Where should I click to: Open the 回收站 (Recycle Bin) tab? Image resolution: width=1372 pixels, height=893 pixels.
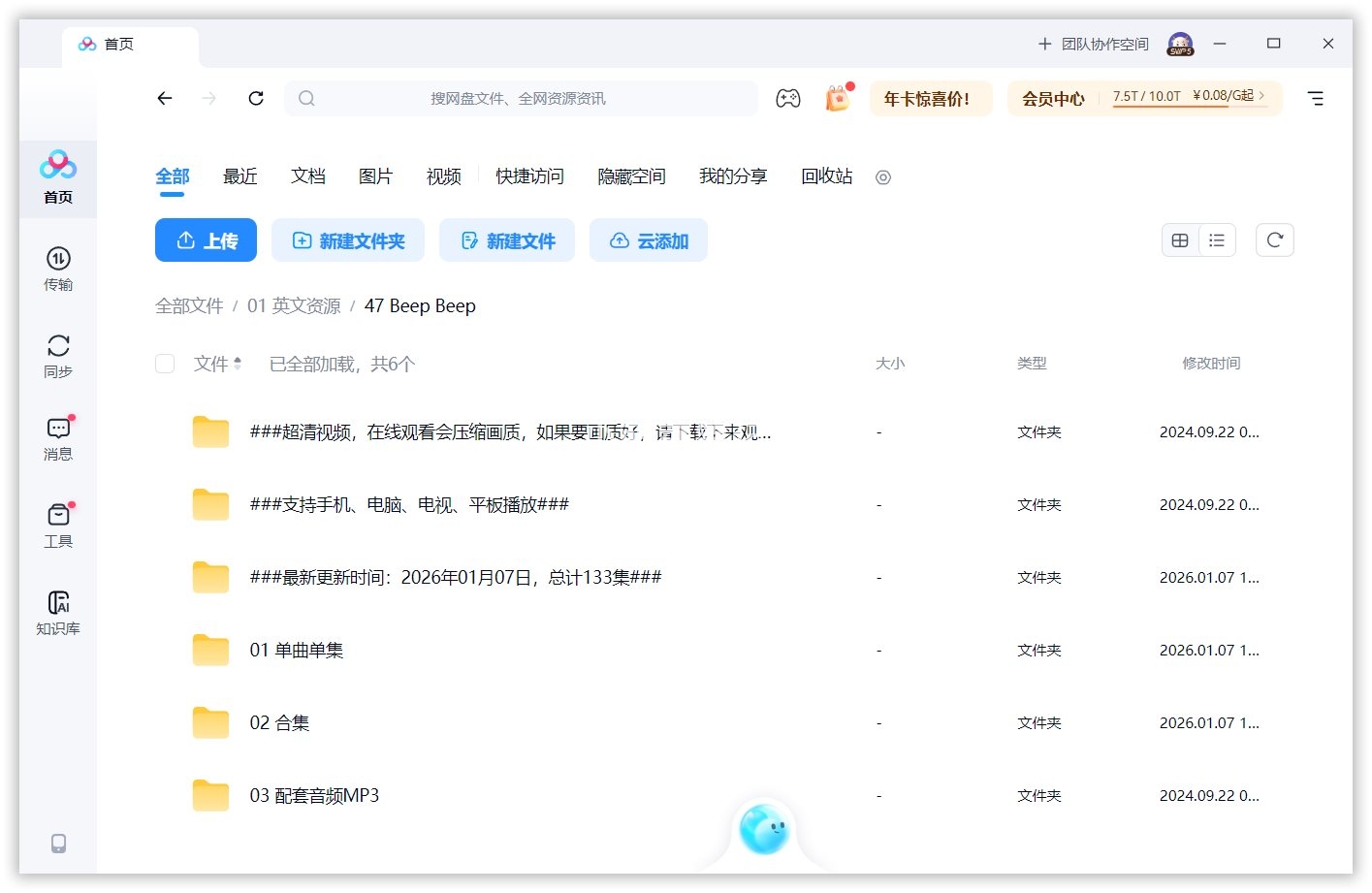click(x=826, y=176)
